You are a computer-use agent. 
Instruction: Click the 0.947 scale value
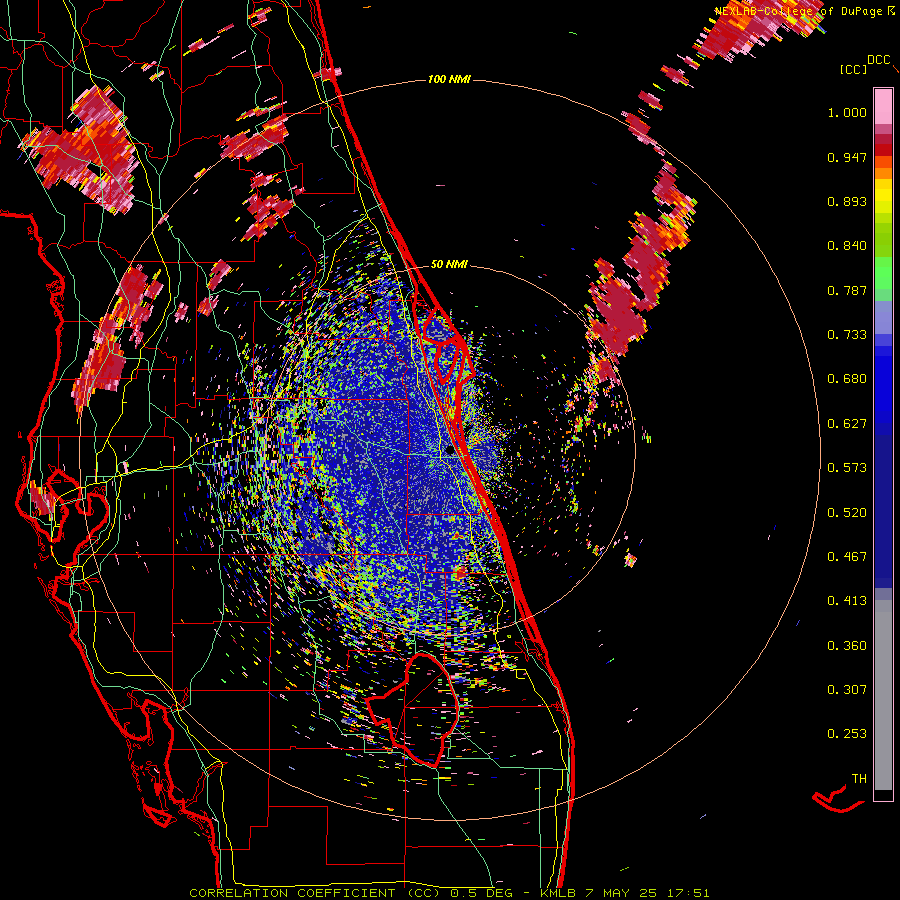click(x=847, y=157)
